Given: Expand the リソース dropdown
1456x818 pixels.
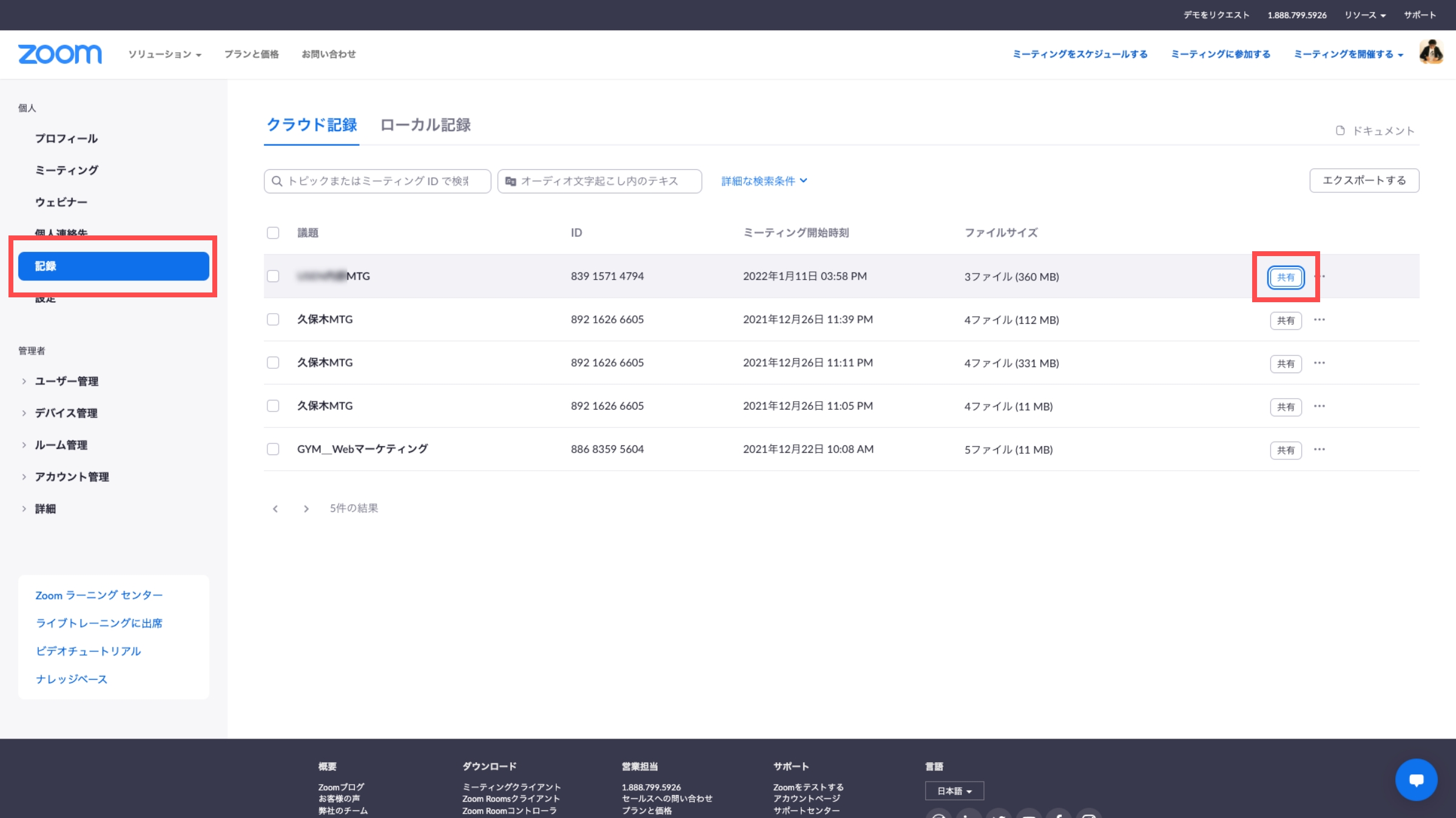Looking at the screenshot, I should 1365,15.
